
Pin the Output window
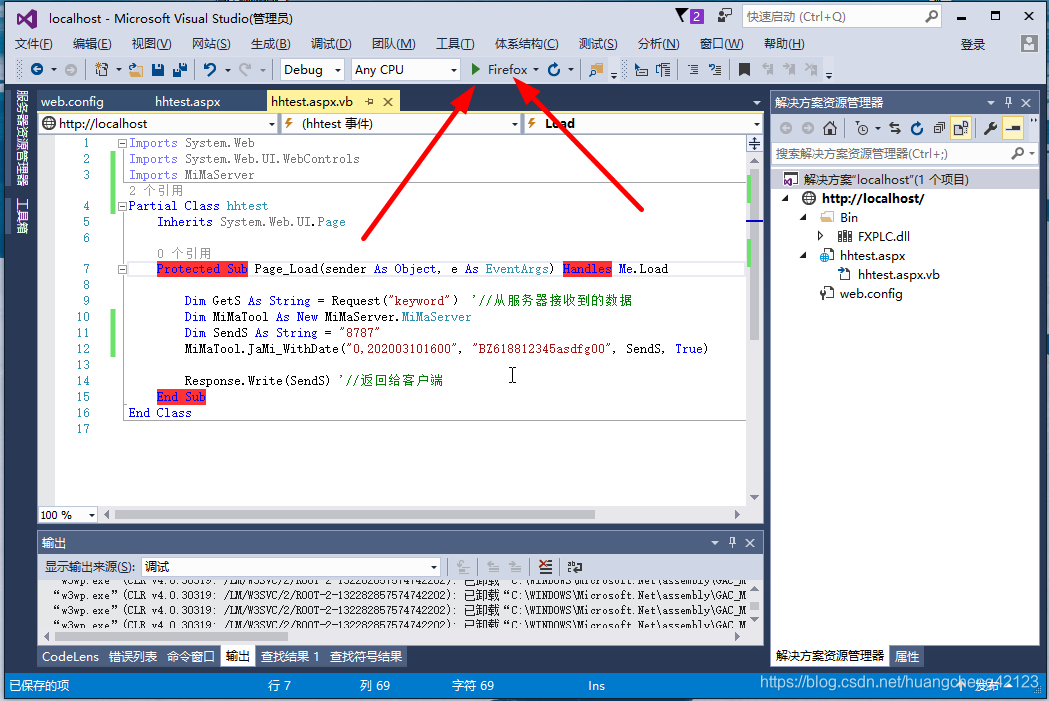pos(732,542)
